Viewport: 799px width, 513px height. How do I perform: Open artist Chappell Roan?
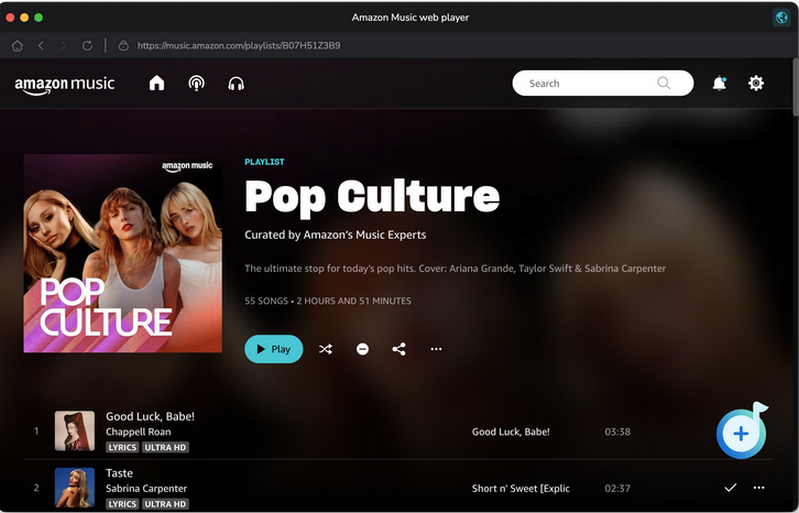138,432
